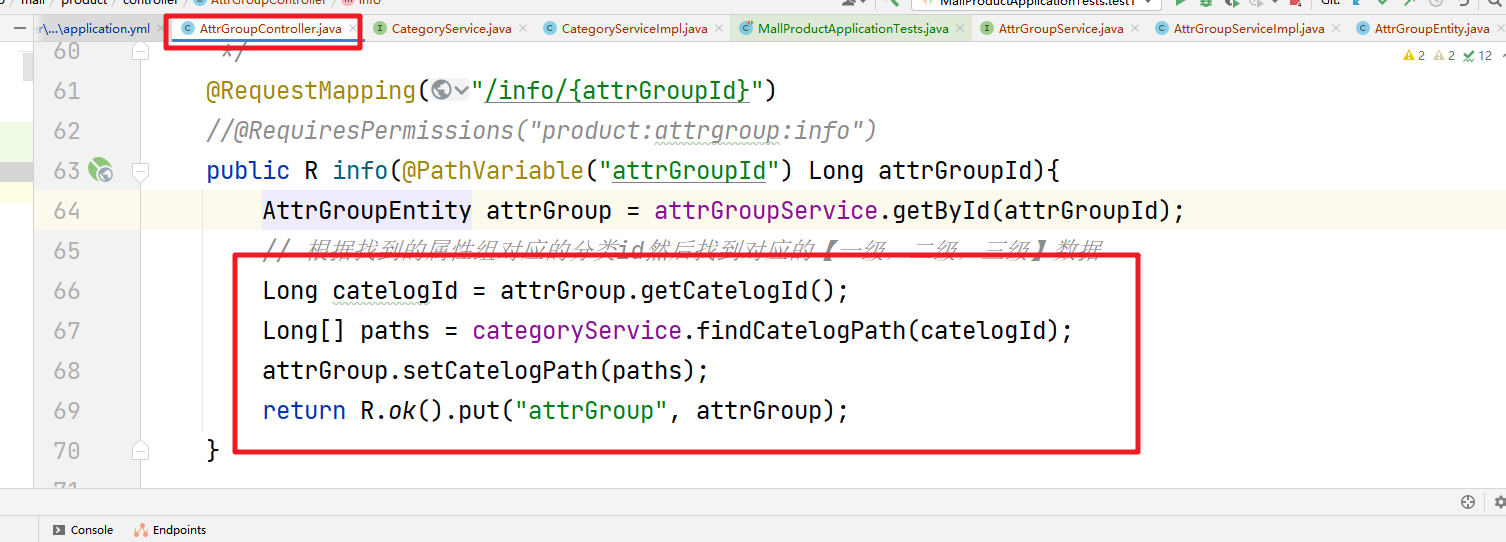This screenshot has width=1506, height=542.
Task: Click the weak warnings count indicator
Action: (1445, 56)
